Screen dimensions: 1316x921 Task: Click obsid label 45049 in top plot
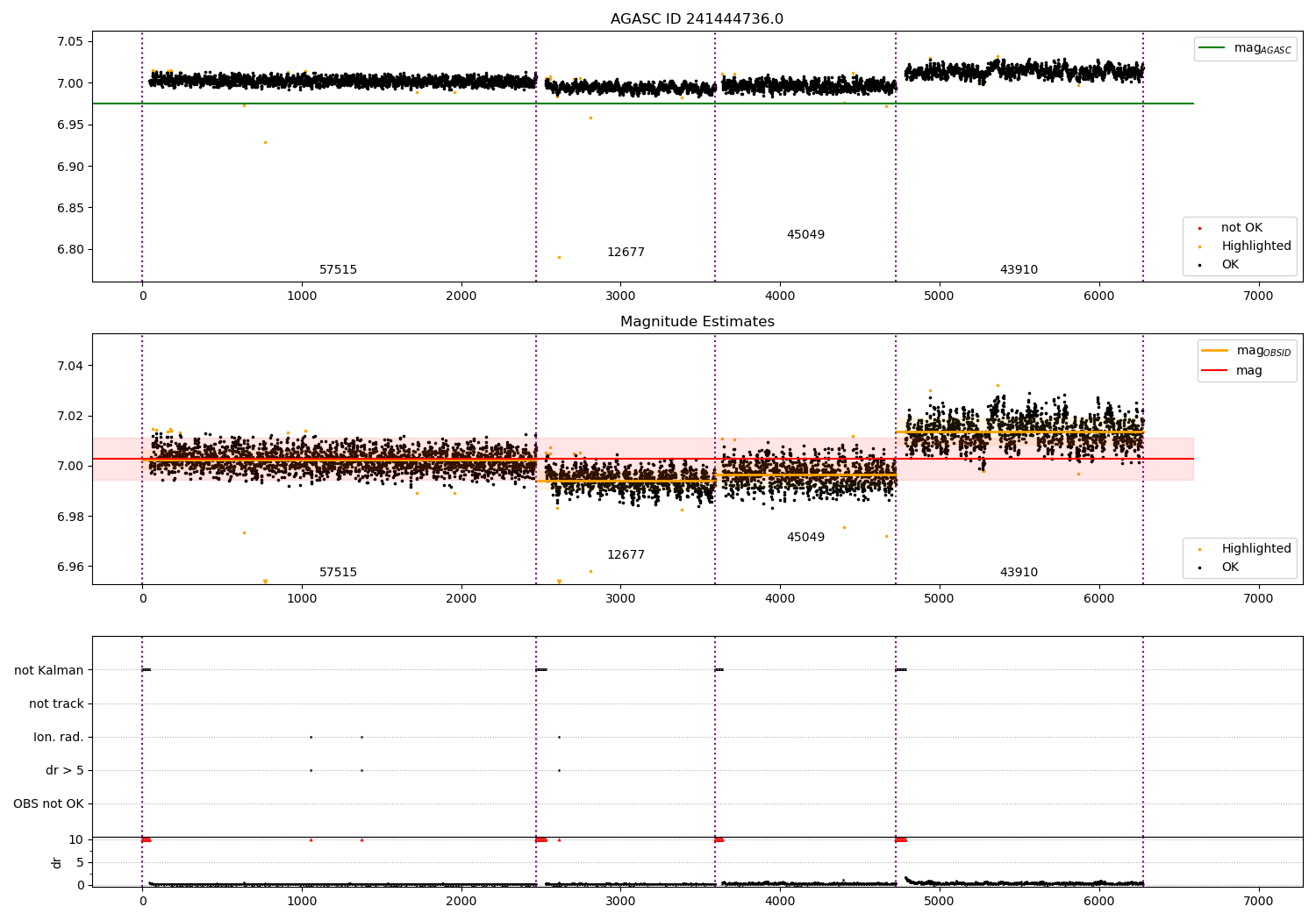[x=805, y=235]
